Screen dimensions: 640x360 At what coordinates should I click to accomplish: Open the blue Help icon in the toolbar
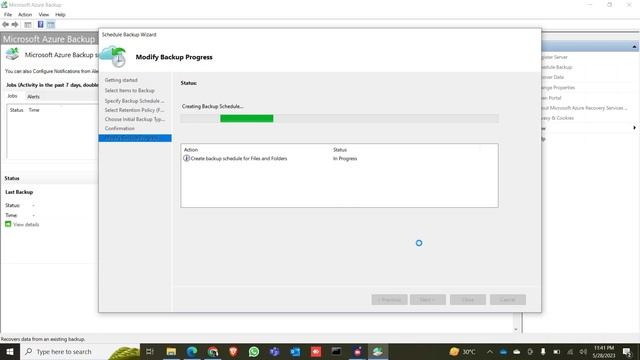point(40,24)
